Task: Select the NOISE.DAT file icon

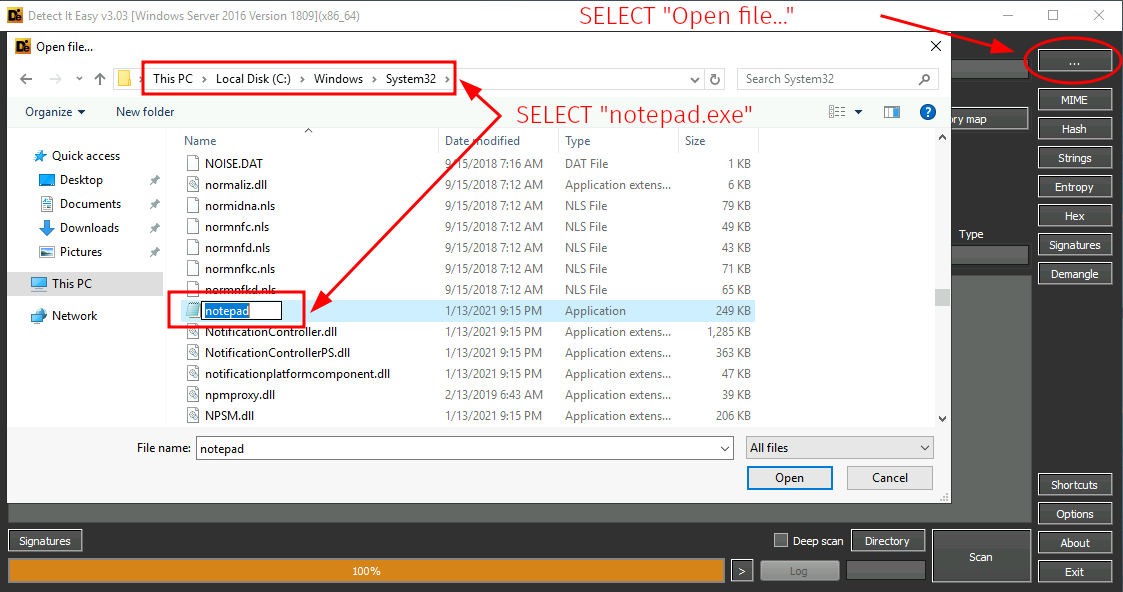Action: [194, 163]
